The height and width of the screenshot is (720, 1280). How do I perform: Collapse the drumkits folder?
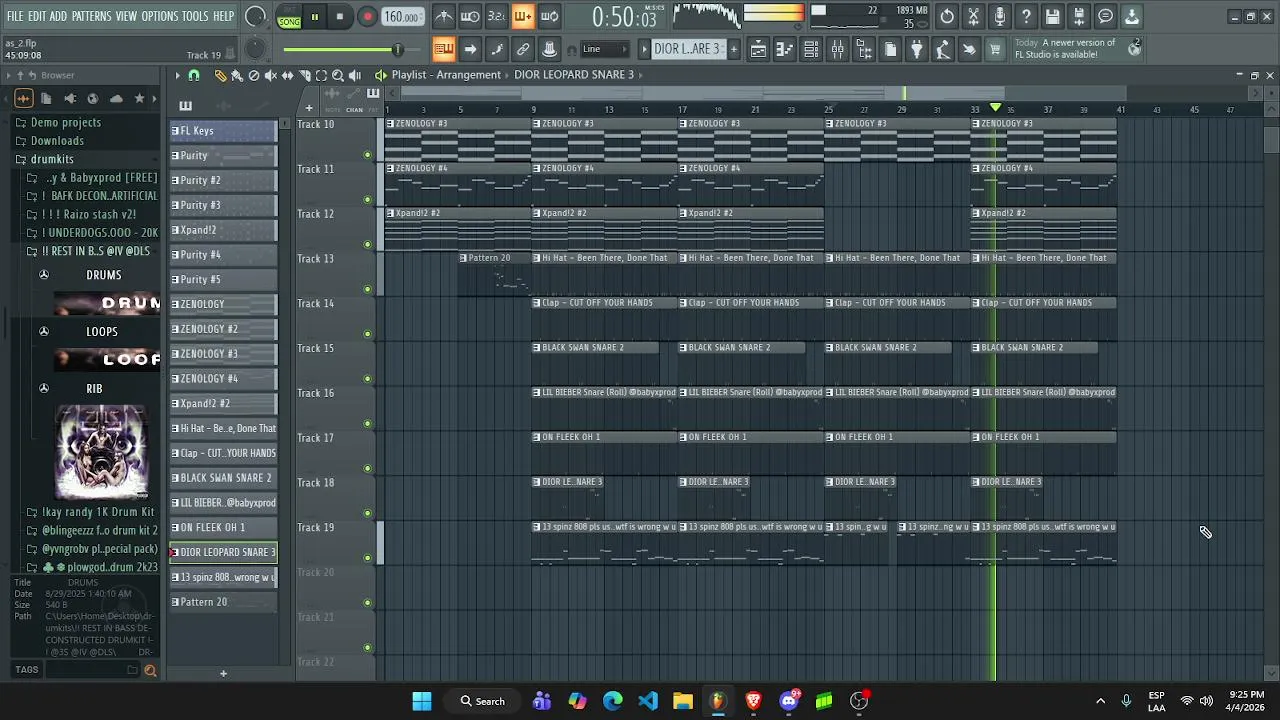(51, 159)
